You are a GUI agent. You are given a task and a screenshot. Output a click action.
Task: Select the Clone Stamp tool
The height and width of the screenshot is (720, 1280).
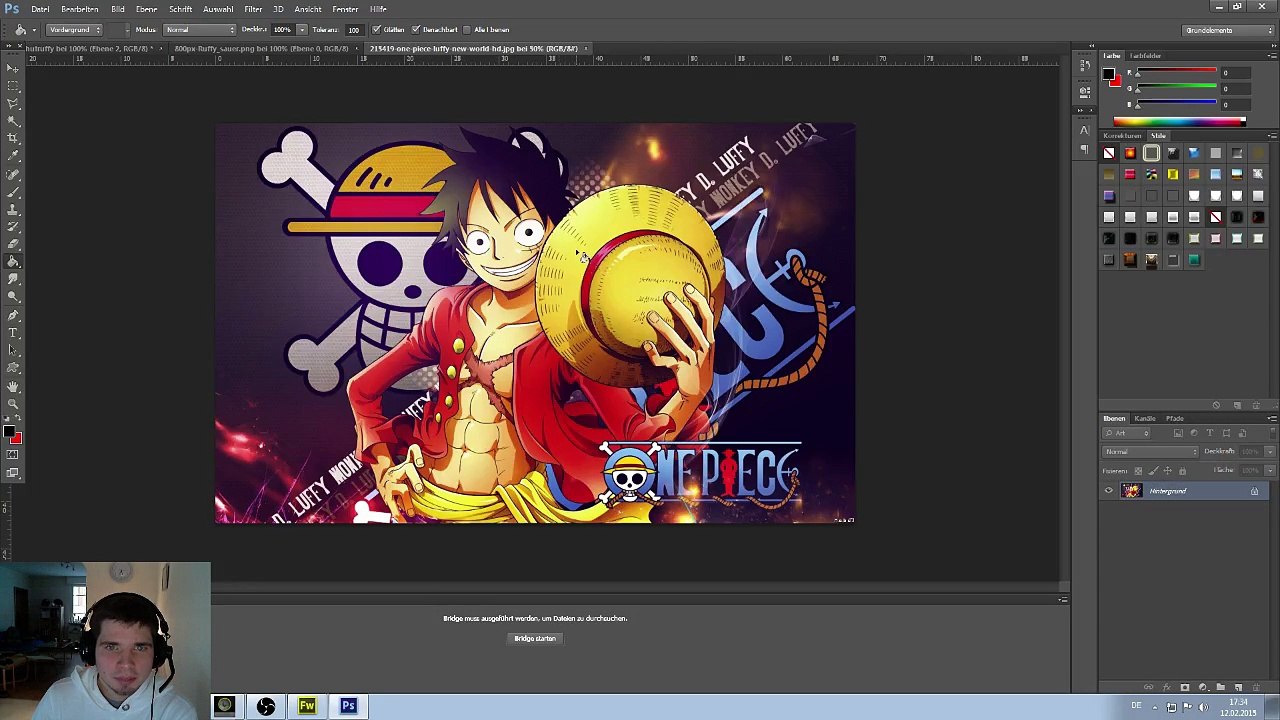[x=12, y=209]
